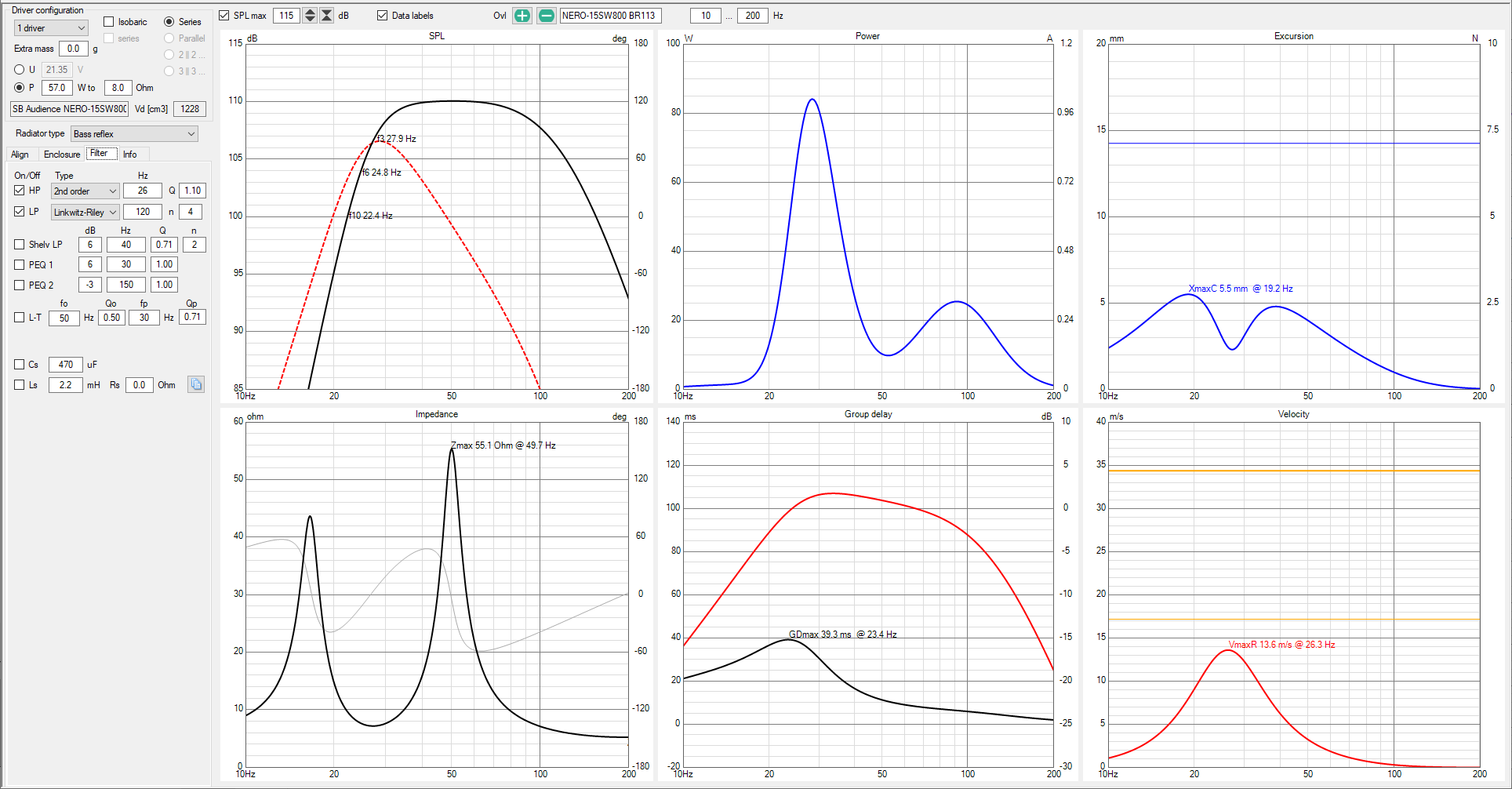
Task: Click the LP order n 4 field
Action: pyautogui.click(x=191, y=212)
